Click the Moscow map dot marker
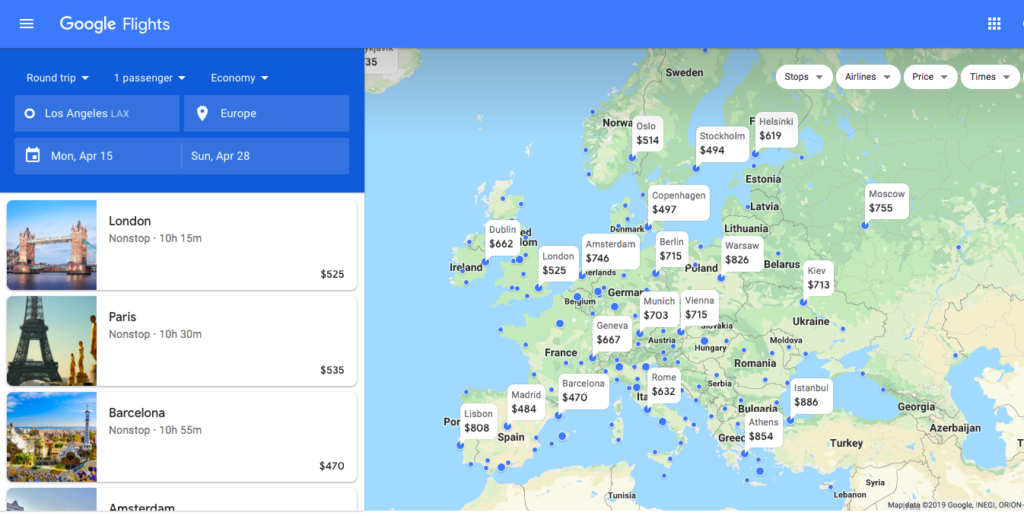The height and width of the screenshot is (516, 1024). [865, 225]
